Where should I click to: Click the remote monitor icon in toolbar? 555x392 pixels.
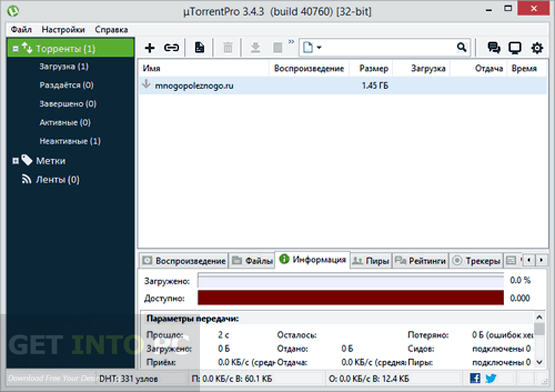[515, 48]
